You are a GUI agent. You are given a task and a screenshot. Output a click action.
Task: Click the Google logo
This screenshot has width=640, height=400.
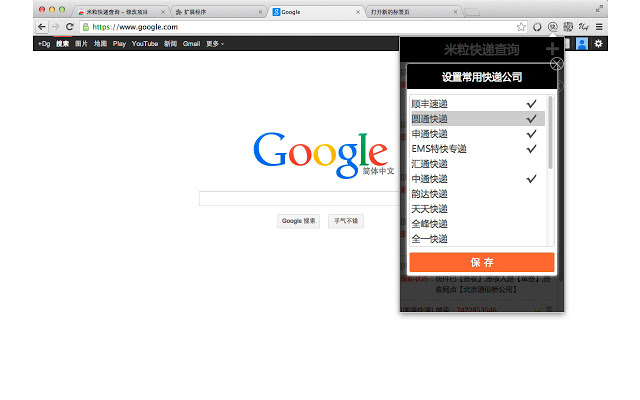[321, 154]
